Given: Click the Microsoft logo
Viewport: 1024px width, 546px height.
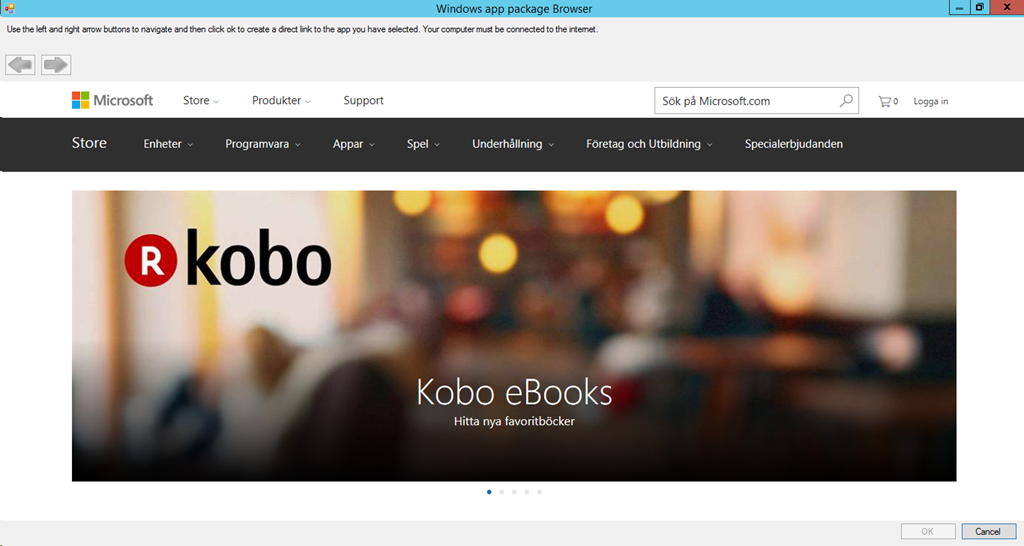Looking at the screenshot, I should 112,100.
